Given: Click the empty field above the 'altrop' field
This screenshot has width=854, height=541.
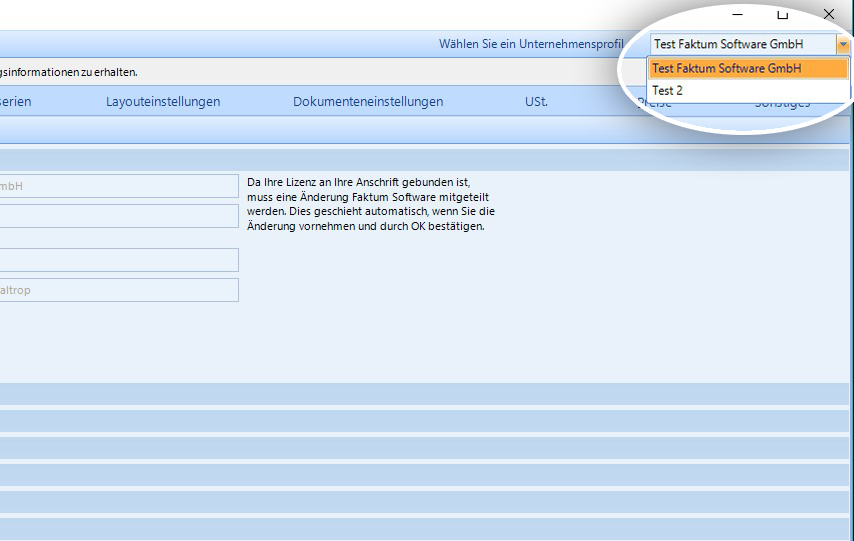Looking at the screenshot, I should click(x=119, y=260).
